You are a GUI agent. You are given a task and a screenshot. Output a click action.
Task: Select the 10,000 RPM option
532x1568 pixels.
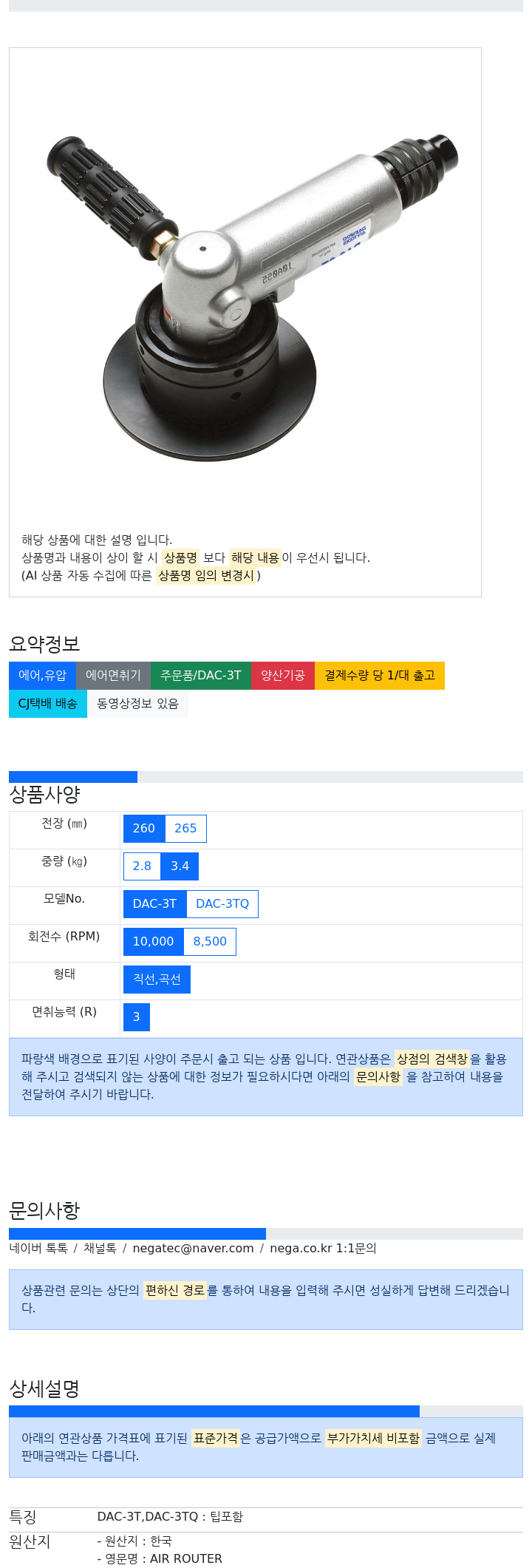[x=154, y=942]
